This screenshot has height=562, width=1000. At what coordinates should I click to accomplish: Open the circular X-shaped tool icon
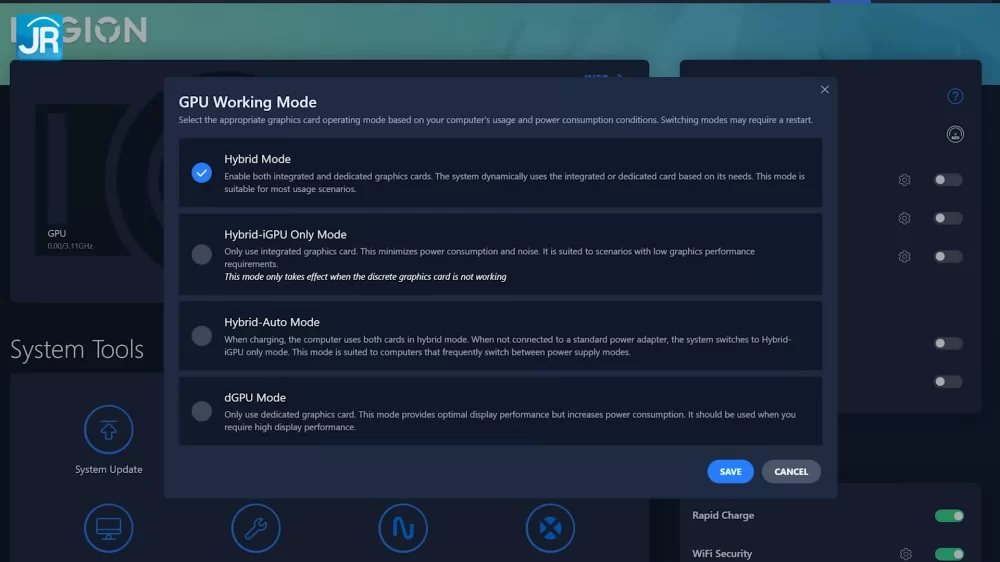pyautogui.click(x=550, y=528)
